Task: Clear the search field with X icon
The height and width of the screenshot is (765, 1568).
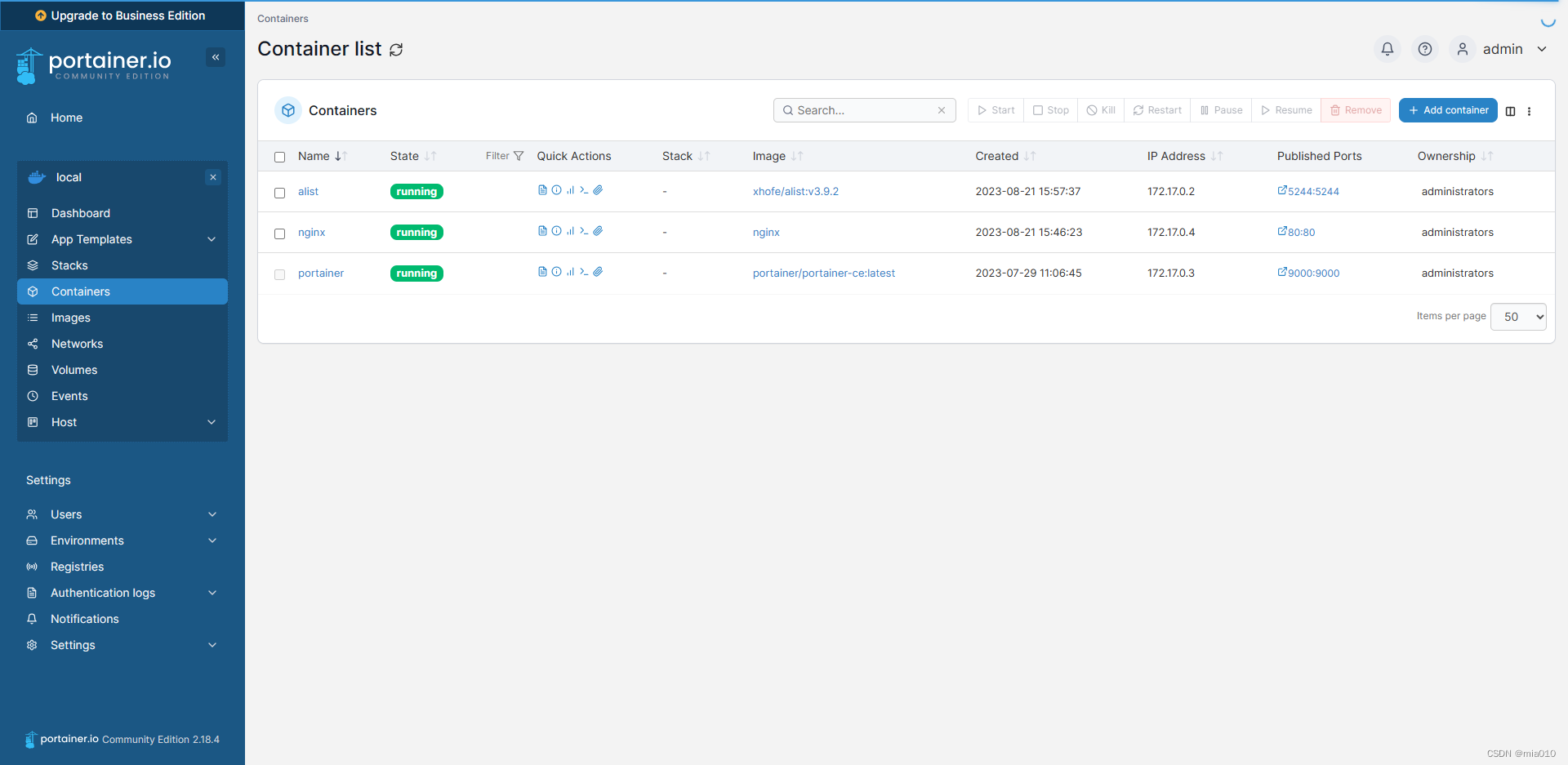Action: 942,110
